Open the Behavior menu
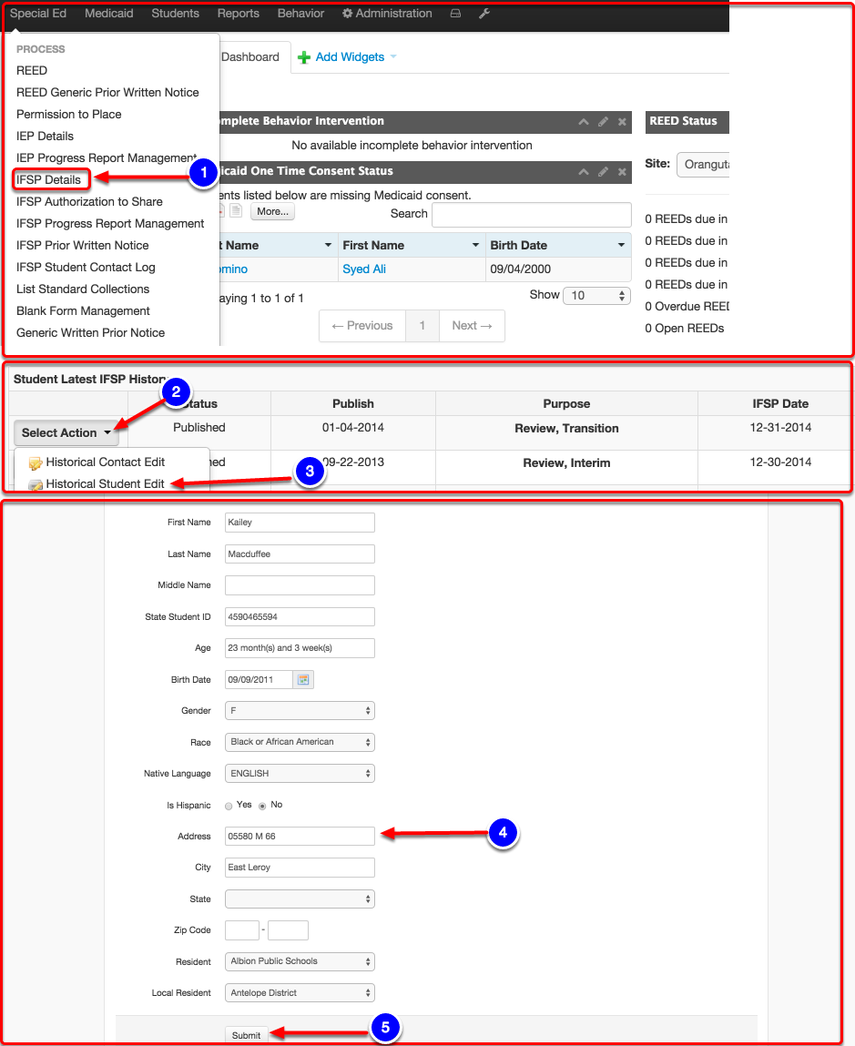The height and width of the screenshot is (1046, 855). coord(301,13)
